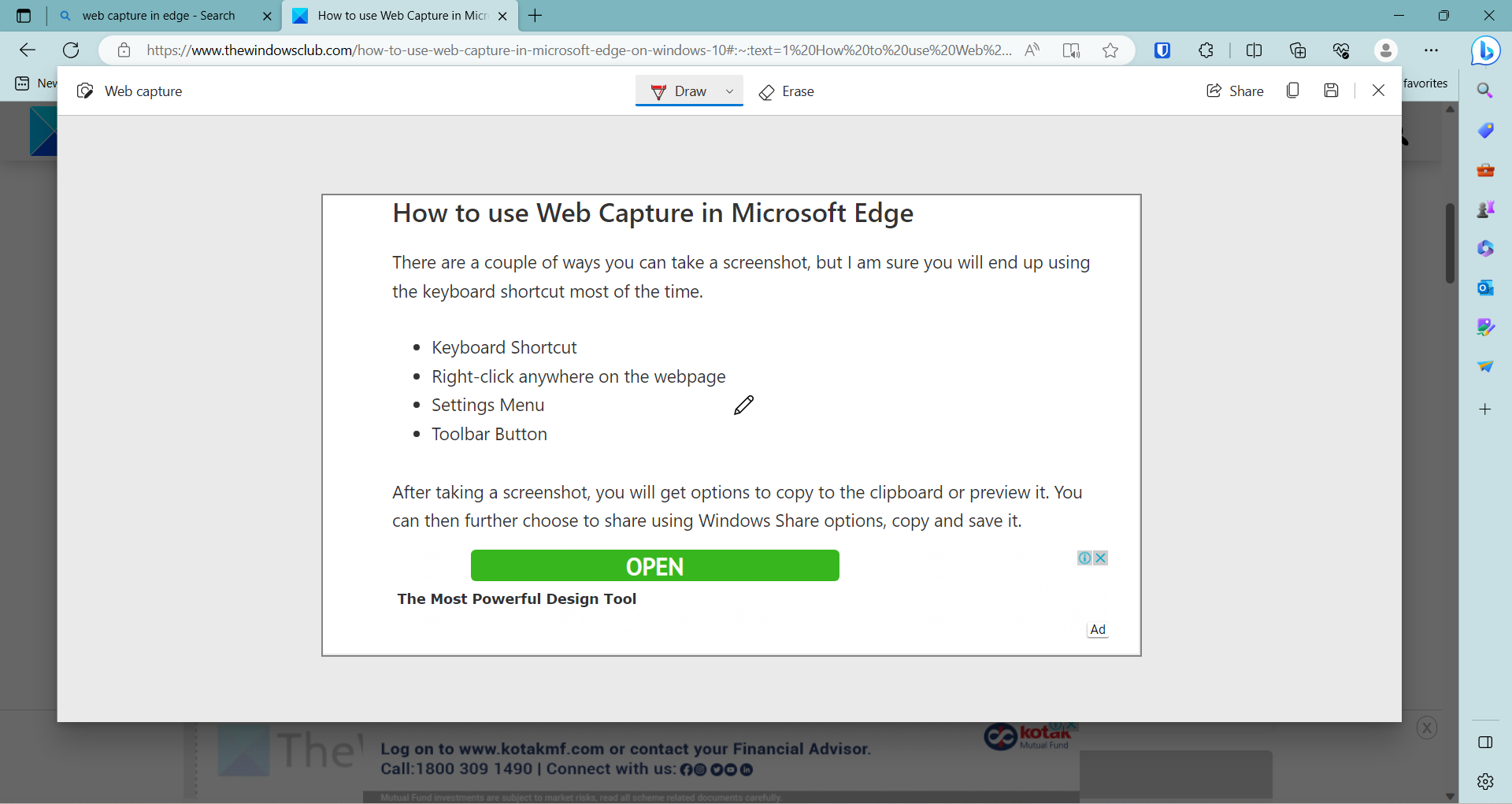Click 'The Most Powerful Design Tool' text
Image resolution: width=1512 pixels, height=804 pixels.
tap(517, 598)
